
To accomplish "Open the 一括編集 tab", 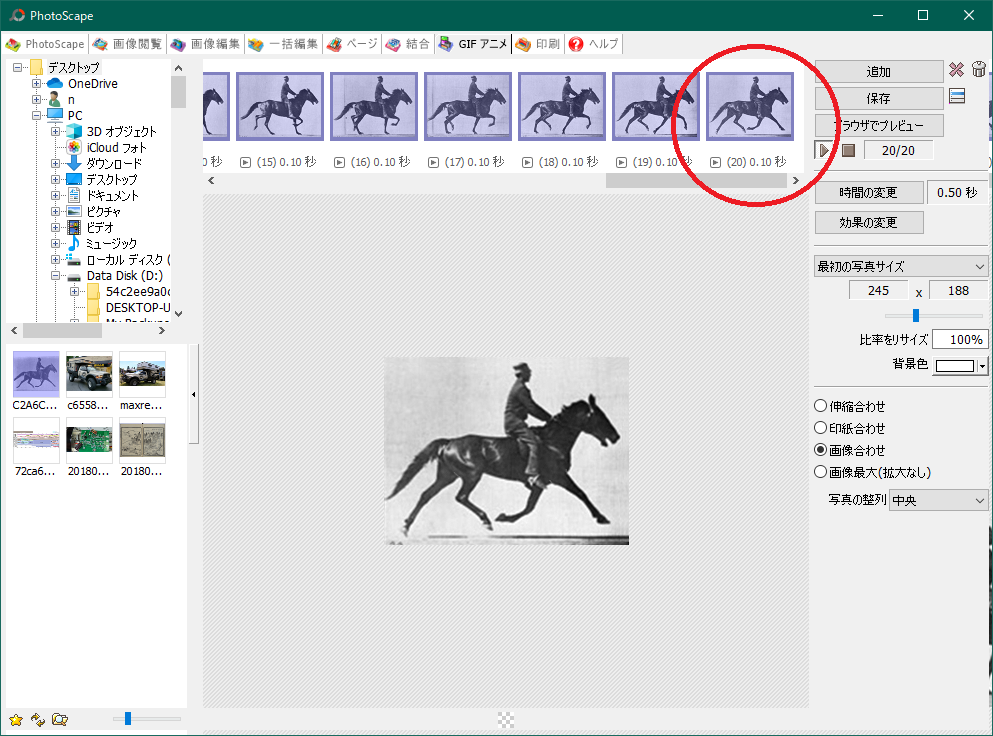I will coord(283,44).
